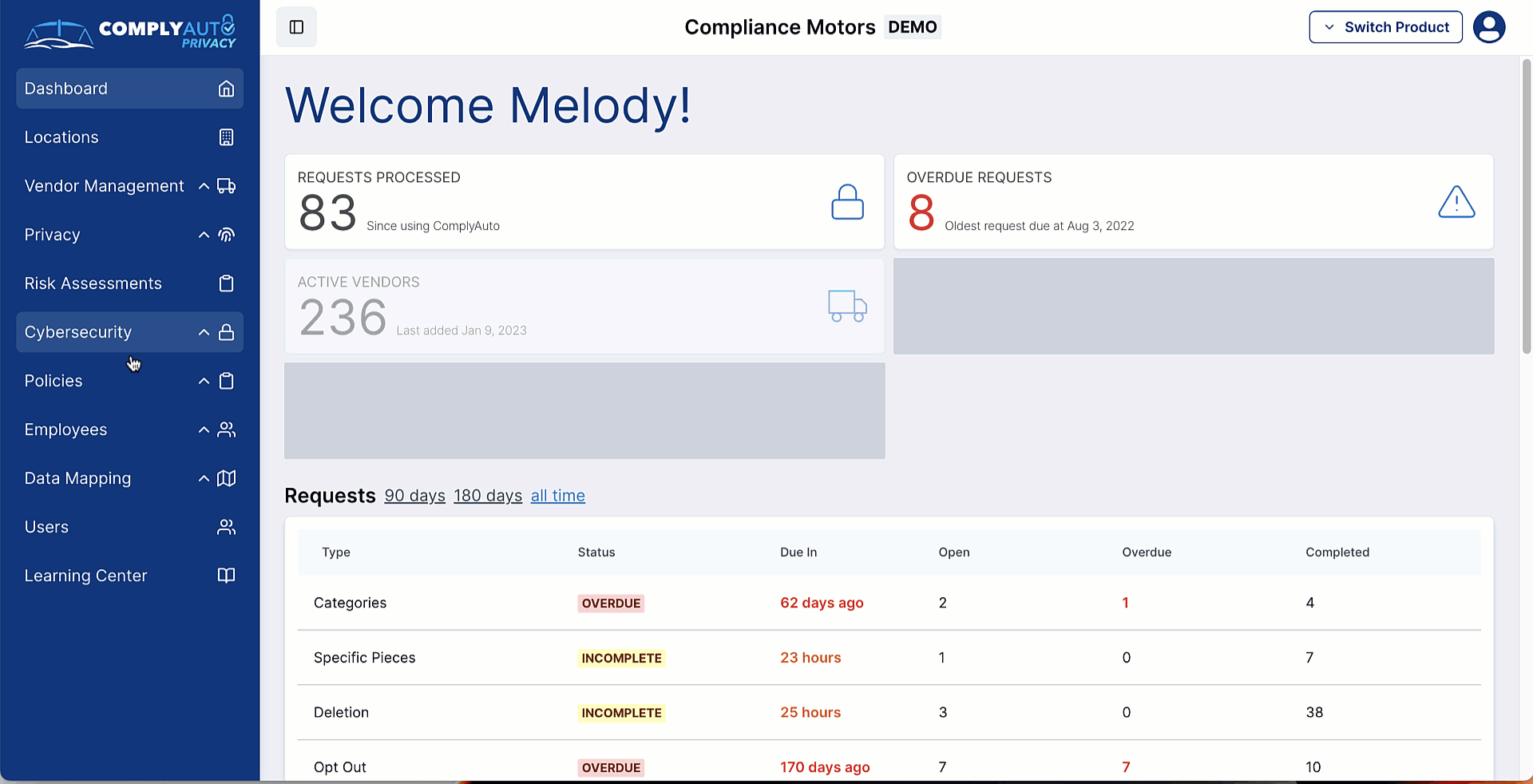Click the Categories row in the requests table
The image size is (1533, 784).
350,603
